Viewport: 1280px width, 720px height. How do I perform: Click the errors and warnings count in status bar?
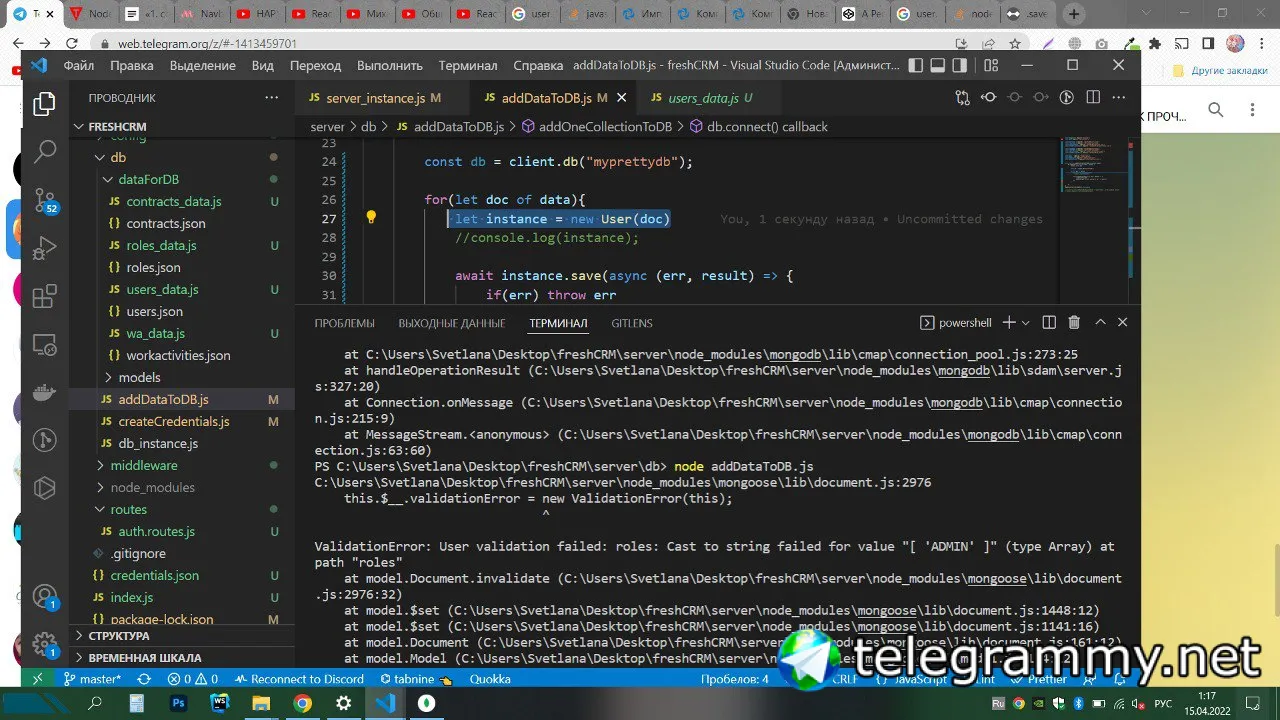[x=192, y=679]
